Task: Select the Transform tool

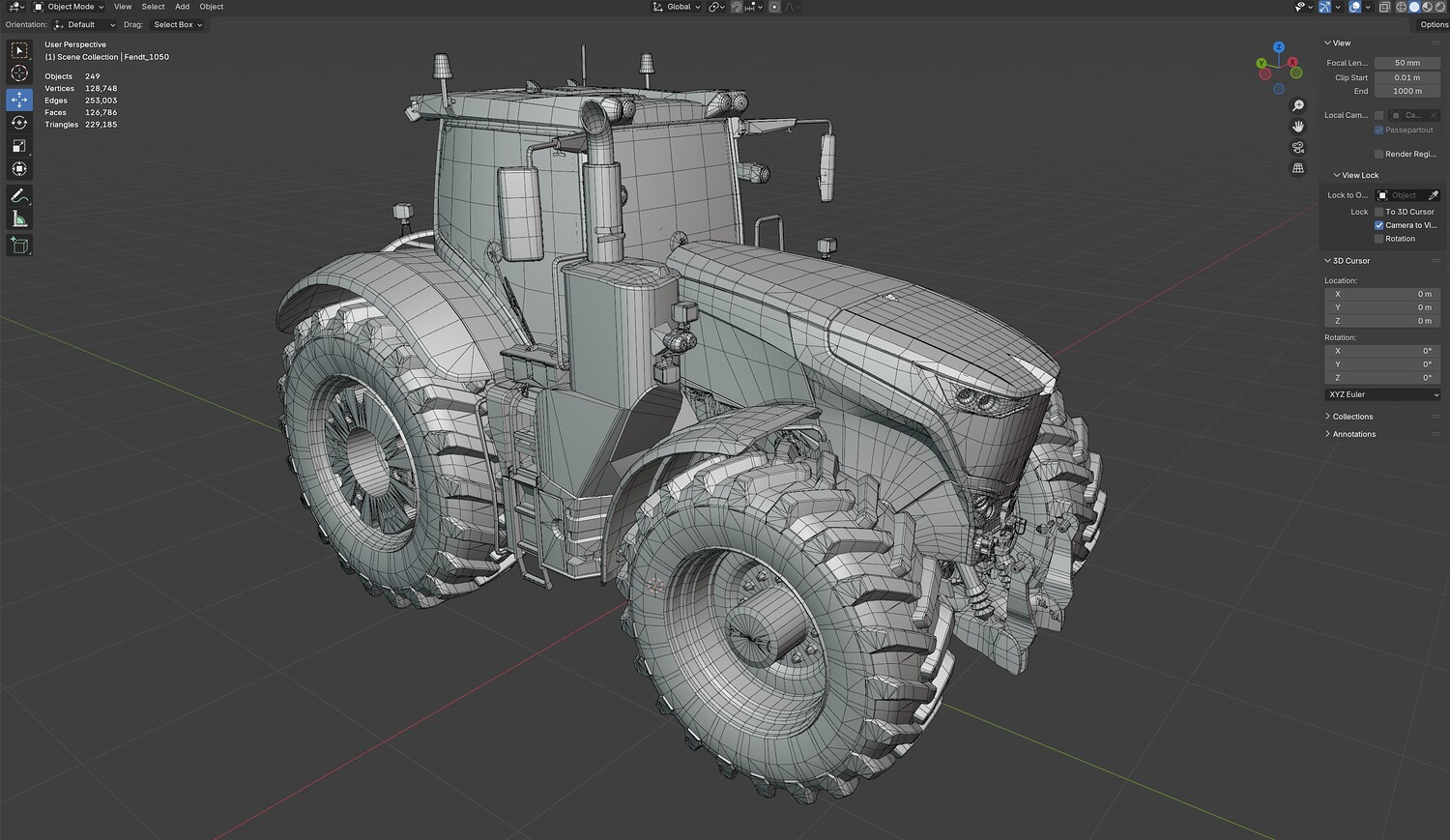Action: tap(19, 169)
